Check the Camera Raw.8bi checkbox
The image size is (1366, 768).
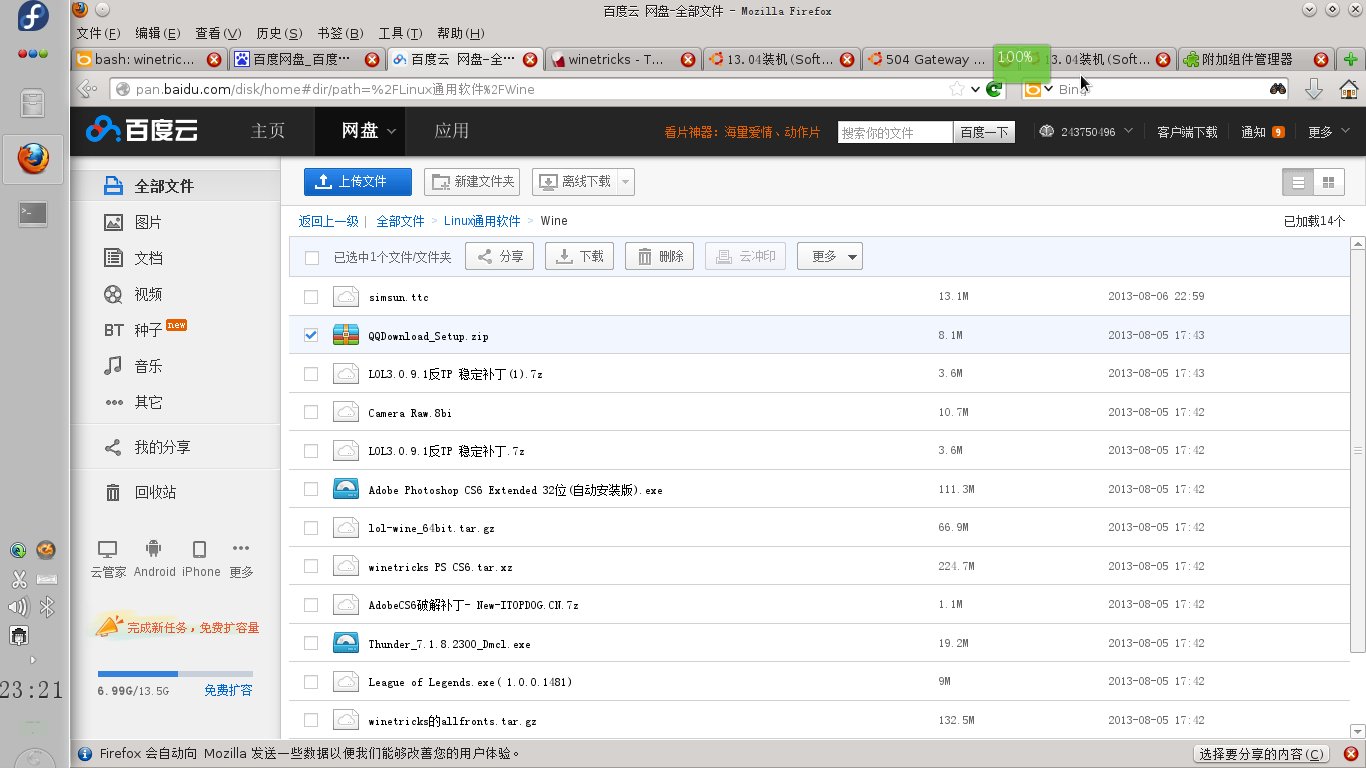[311, 412]
